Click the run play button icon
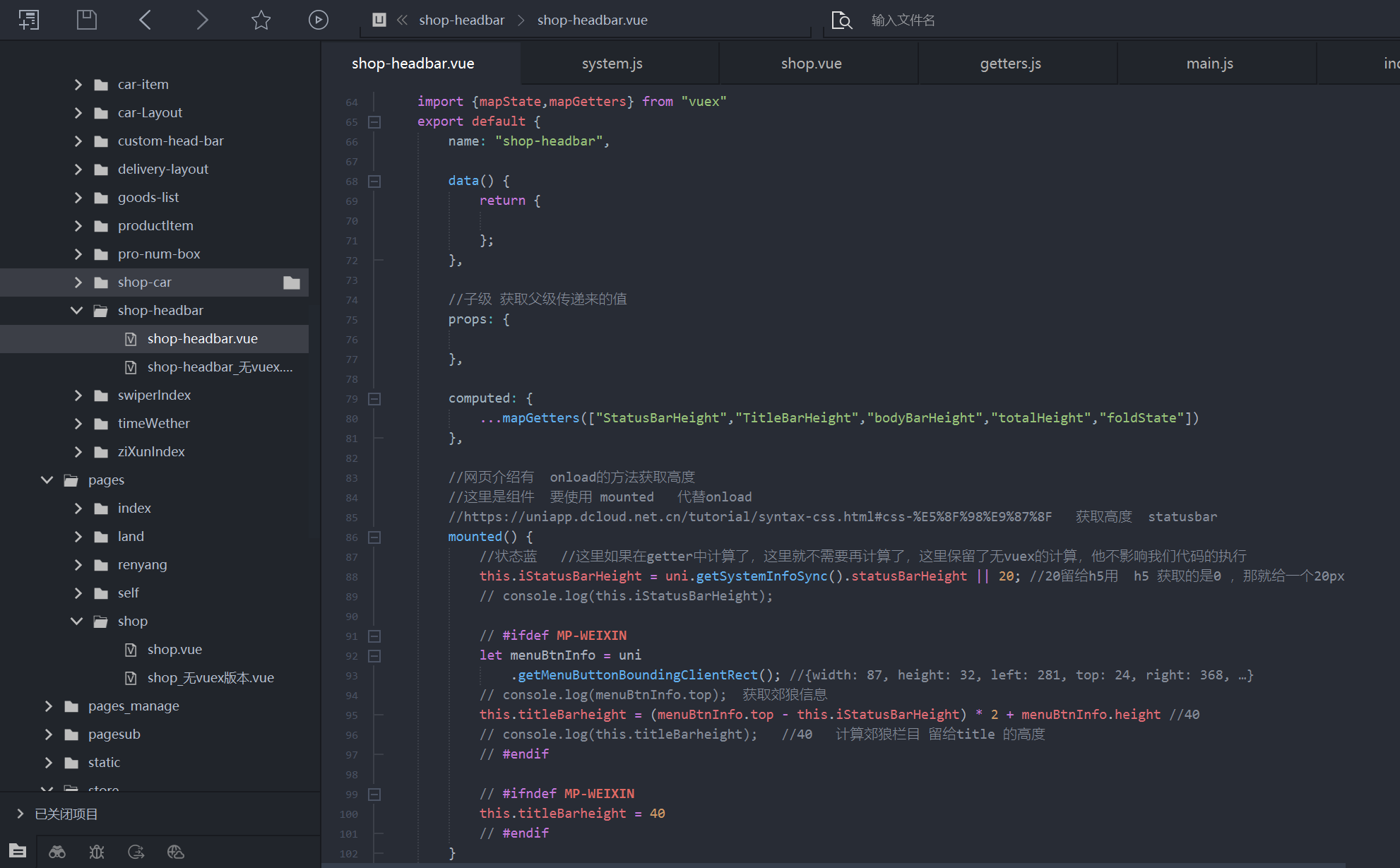The height and width of the screenshot is (868, 1400). coord(319,20)
